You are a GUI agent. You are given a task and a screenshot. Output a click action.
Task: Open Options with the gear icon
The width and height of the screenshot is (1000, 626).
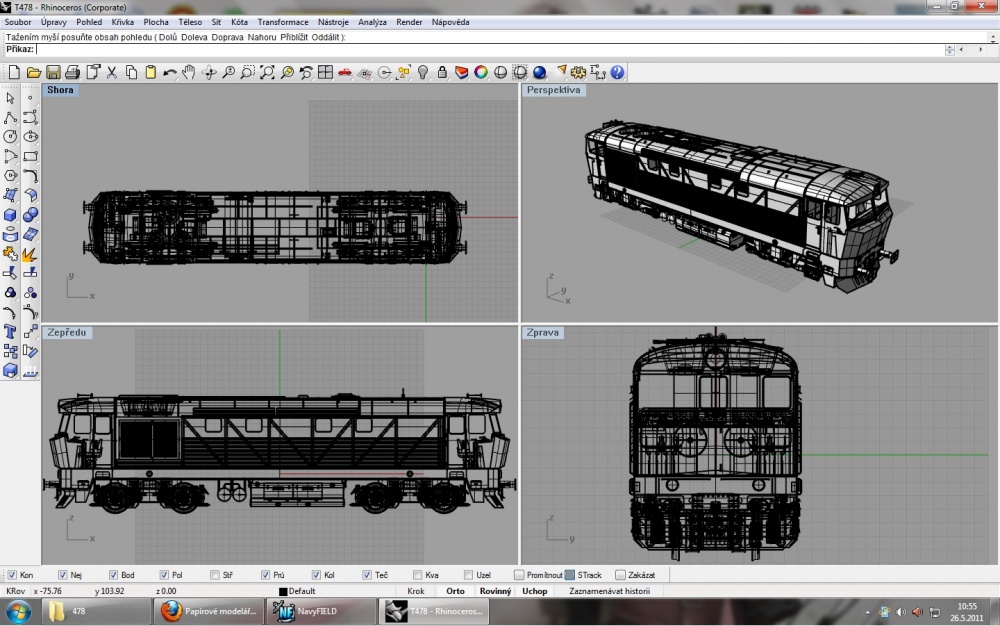click(578, 73)
